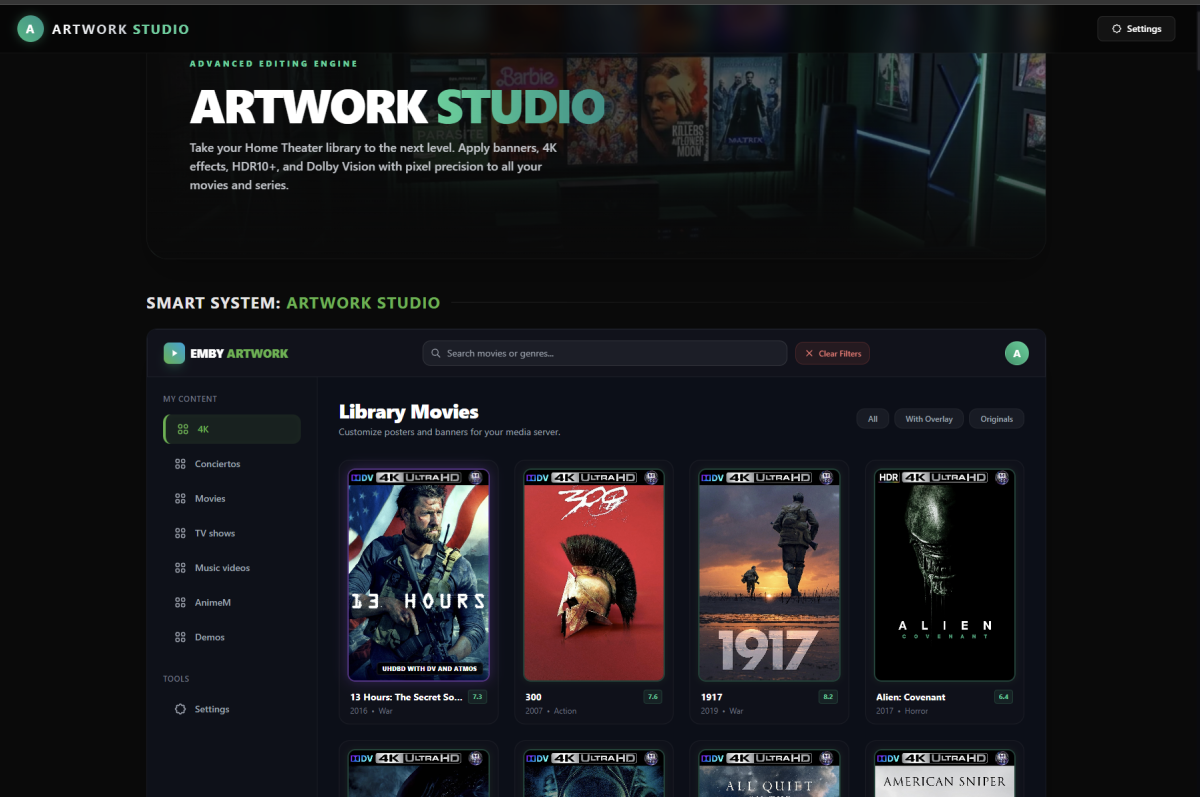Filter by With Overlay
The width and height of the screenshot is (1200, 797).
[x=929, y=419]
